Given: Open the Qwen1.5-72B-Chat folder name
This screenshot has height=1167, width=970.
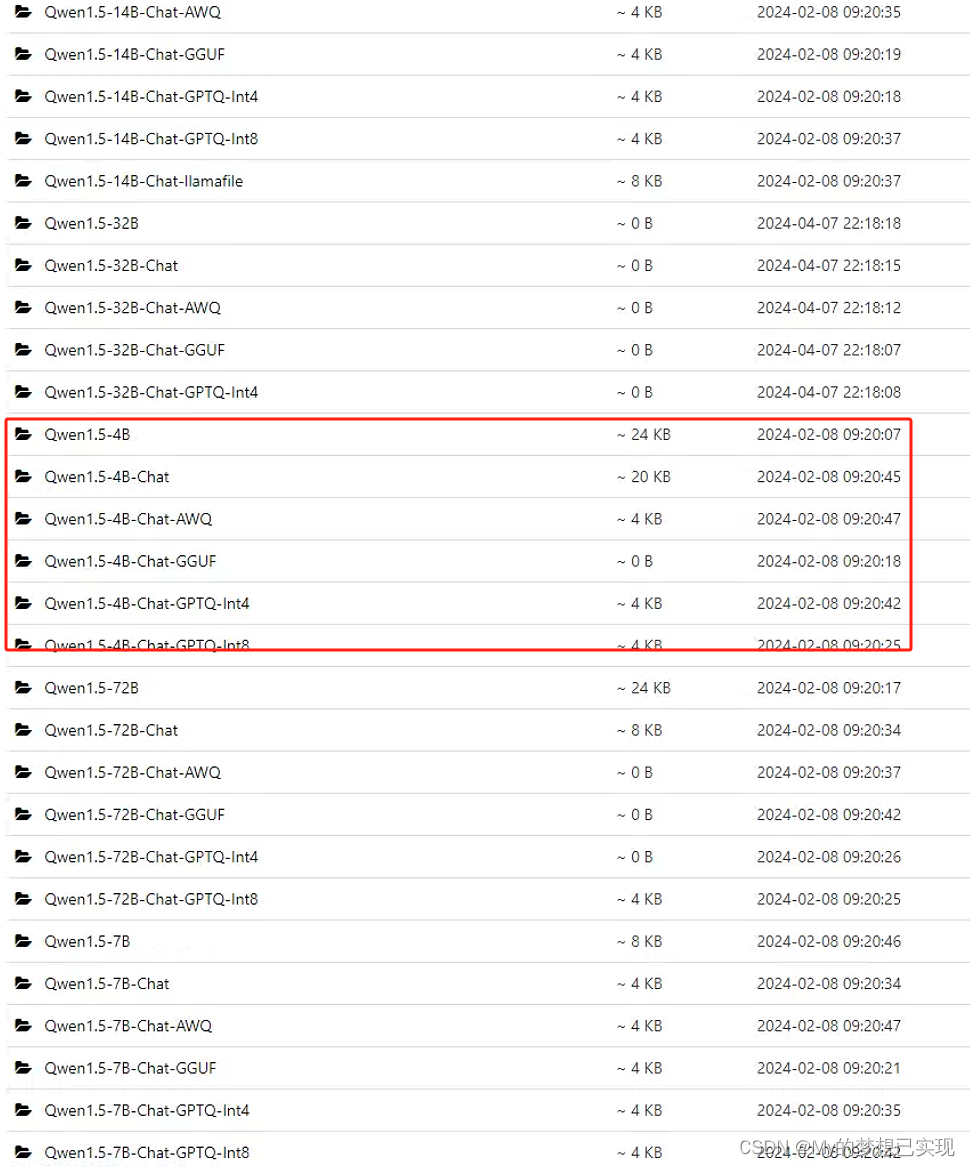Looking at the screenshot, I should point(112,730).
